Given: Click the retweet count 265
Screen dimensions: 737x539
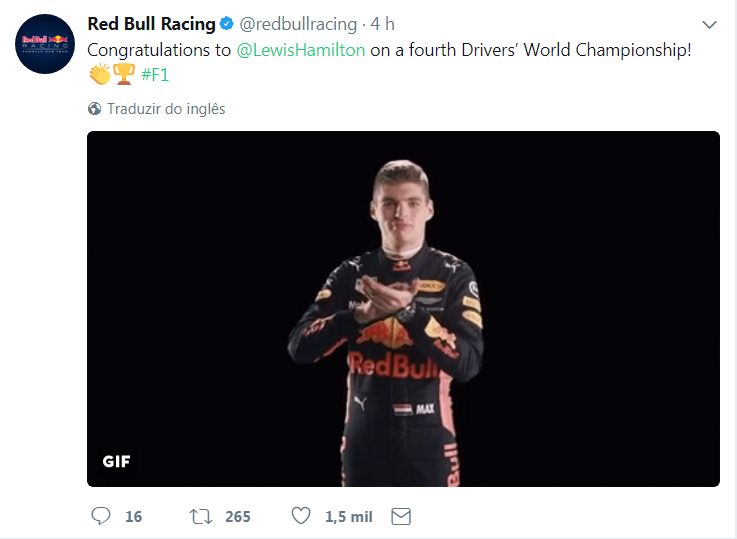Looking at the screenshot, I should pos(238,517).
